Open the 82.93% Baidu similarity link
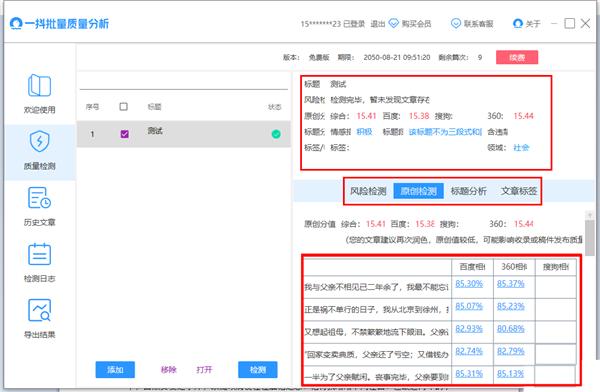The height and width of the screenshot is (392, 600). point(469,329)
